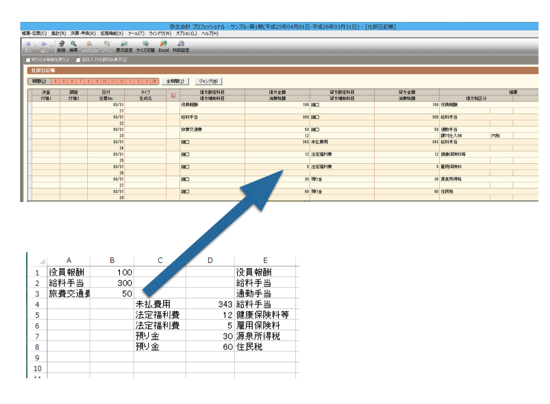Click Excel cell E3 通勤手当
This screenshot has width=550, height=404.
coord(265,294)
